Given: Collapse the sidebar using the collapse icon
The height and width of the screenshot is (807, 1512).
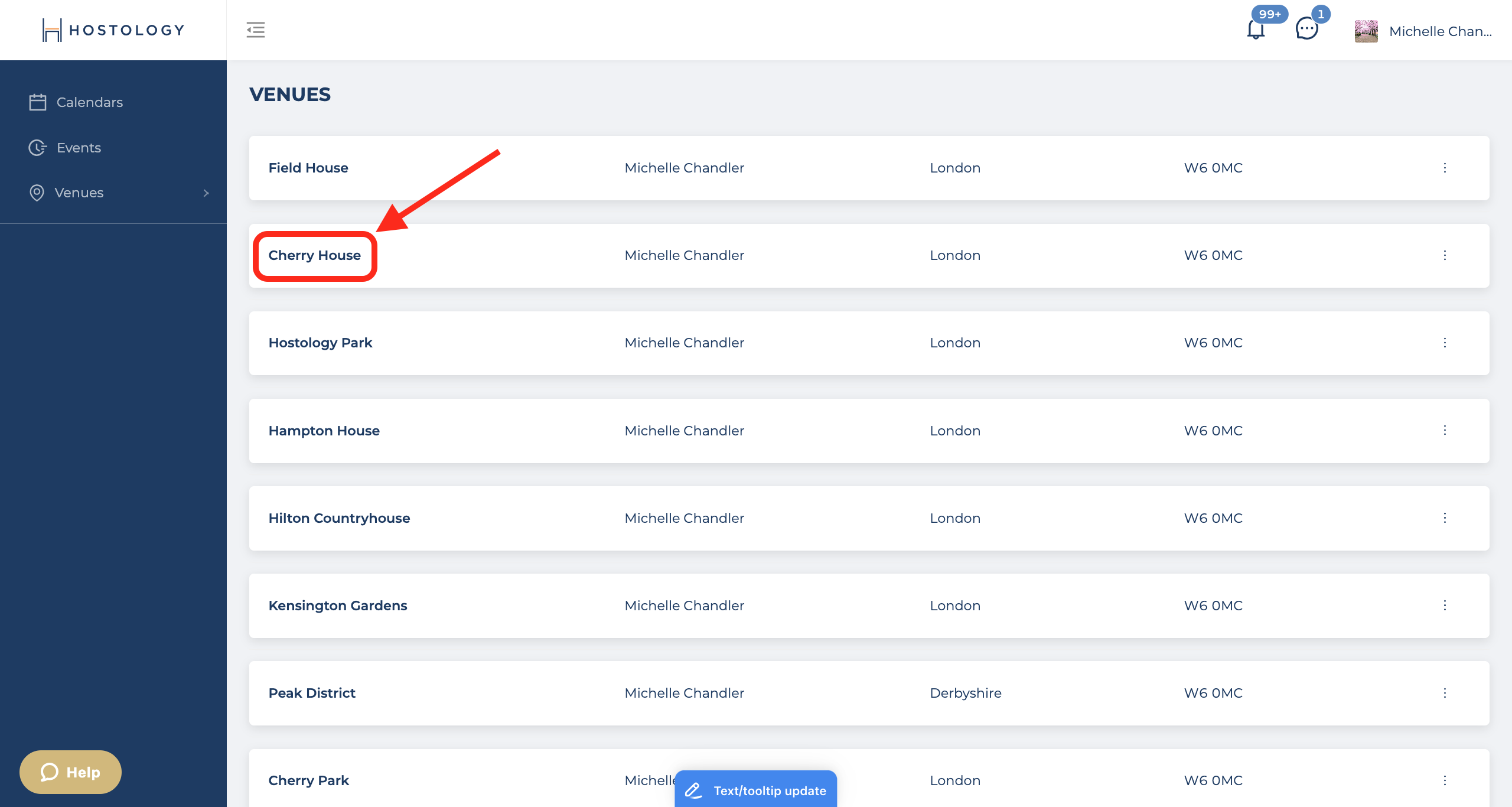Looking at the screenshot, I should 256,30.
